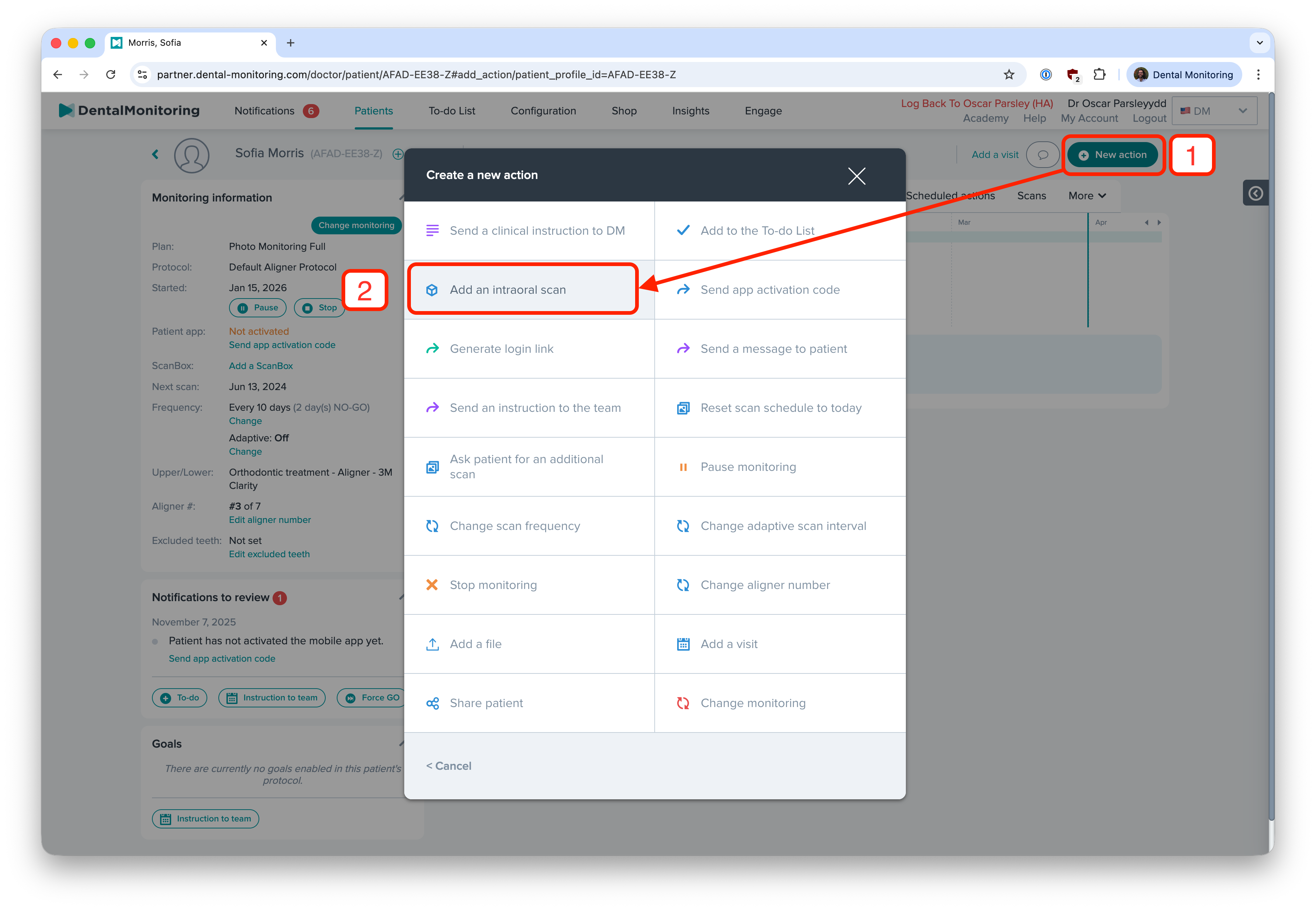Image resolution: width=1316 pixels, height=910 pixels.
Task: Switch to the Scans tab
Action: 1031,196
